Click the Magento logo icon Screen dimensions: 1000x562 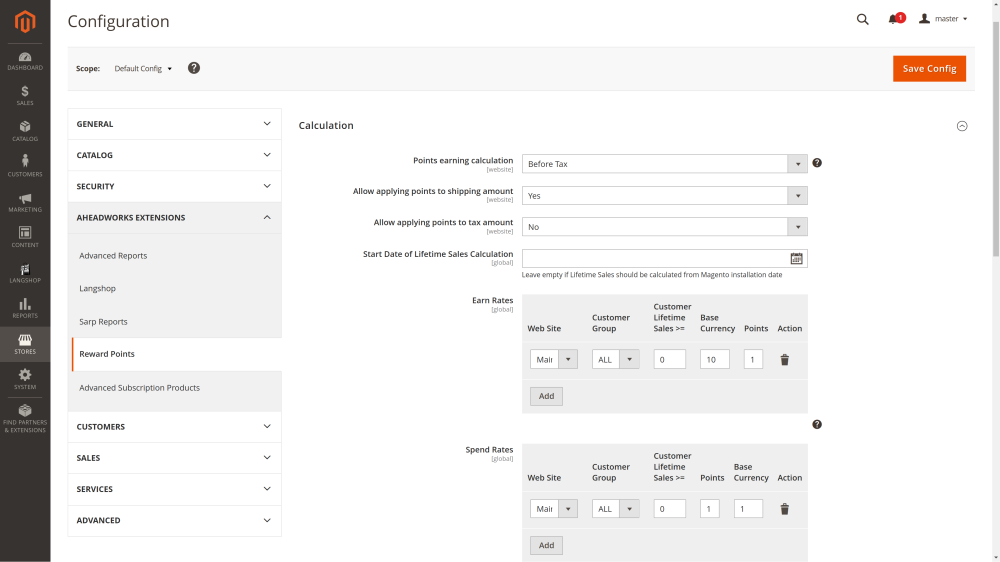(x=25, y=22)
